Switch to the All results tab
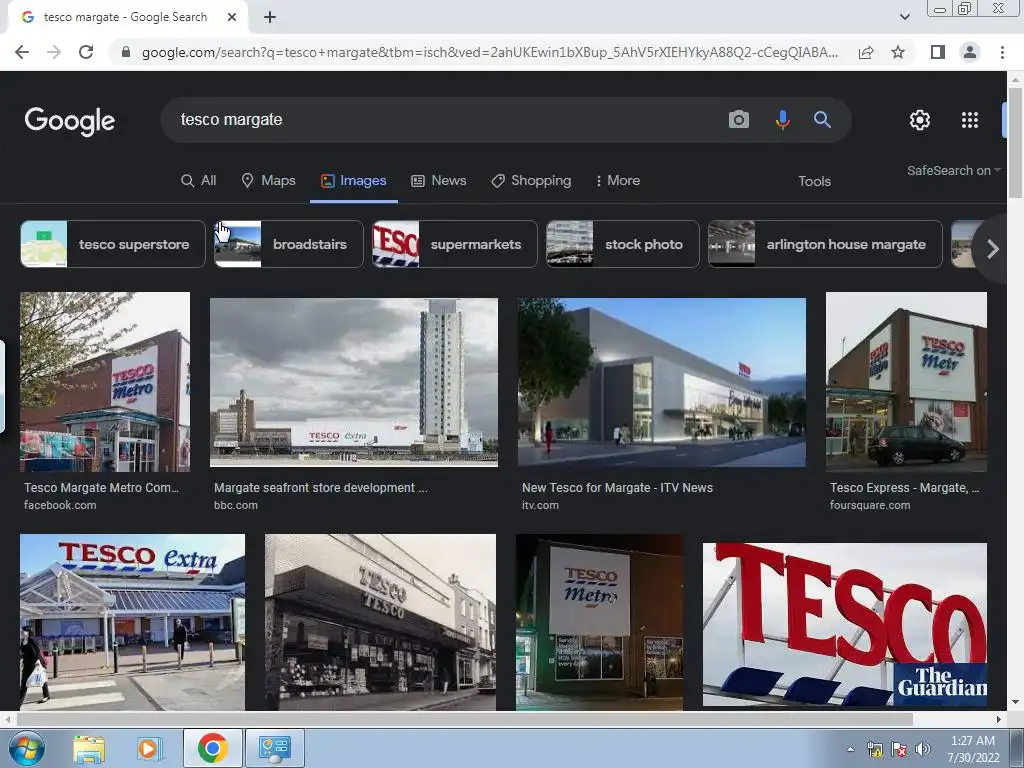1024x768 pixels. (199, 181)
